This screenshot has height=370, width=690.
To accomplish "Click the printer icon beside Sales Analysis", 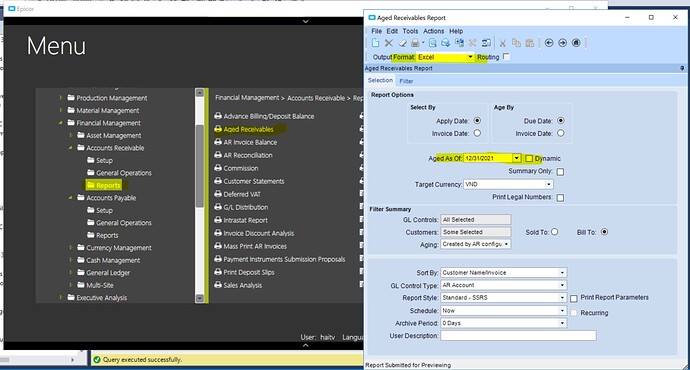I will click(x=218, y=285).
